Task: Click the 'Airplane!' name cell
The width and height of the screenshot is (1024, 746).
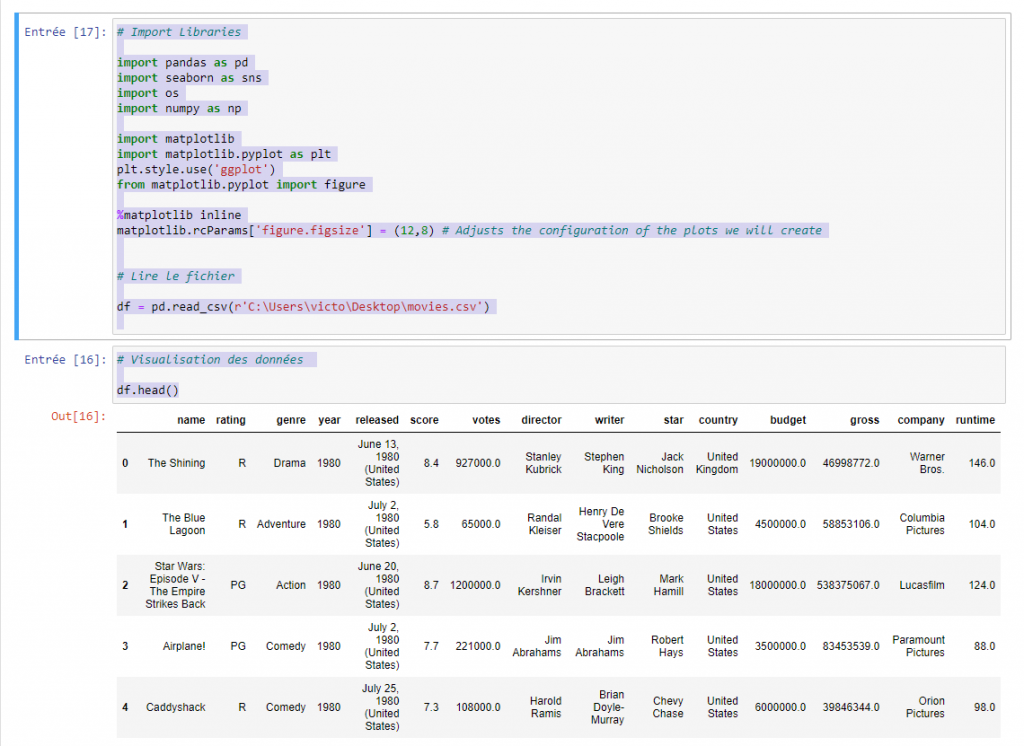Action: pos(184,646)
